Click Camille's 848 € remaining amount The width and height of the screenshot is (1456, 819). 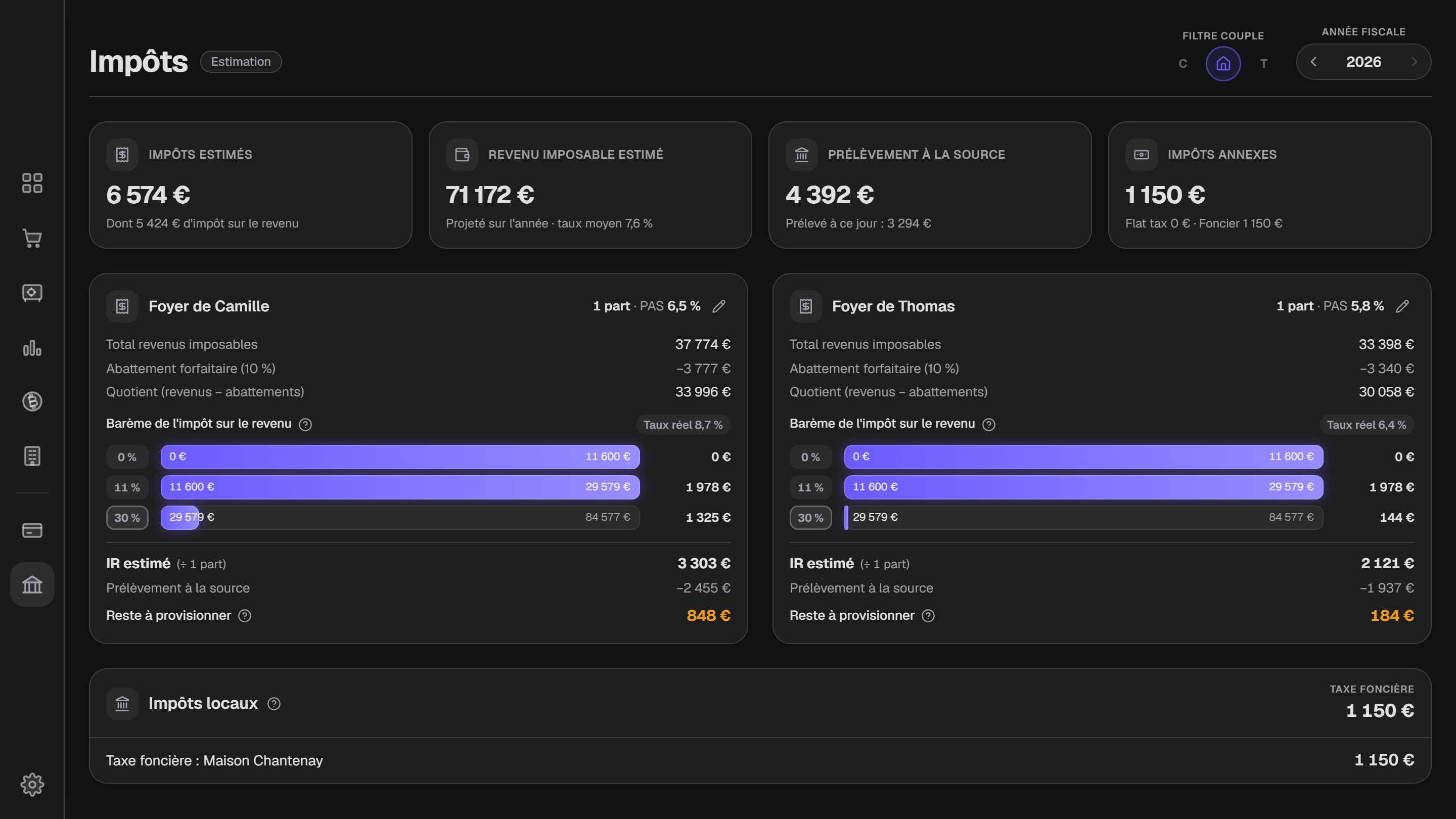pyautogui.click(x=708, y=616)
